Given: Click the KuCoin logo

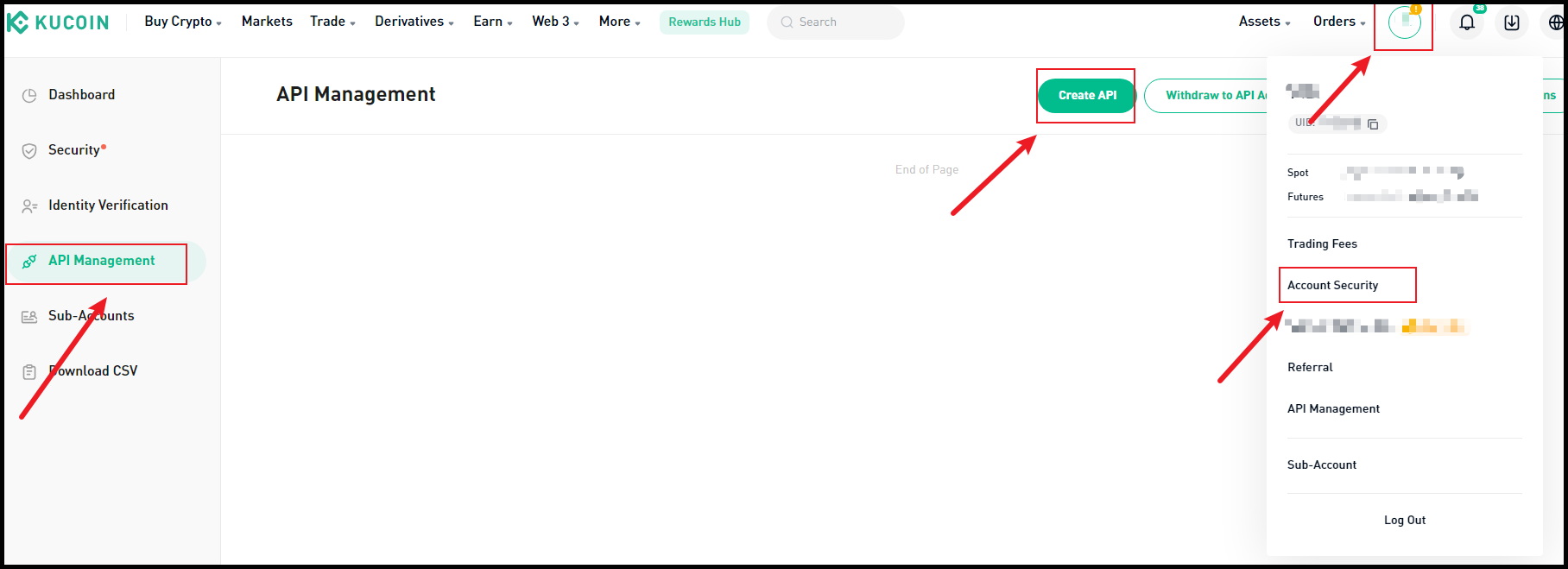Looking at the screenshot, I should coord(58,22).
